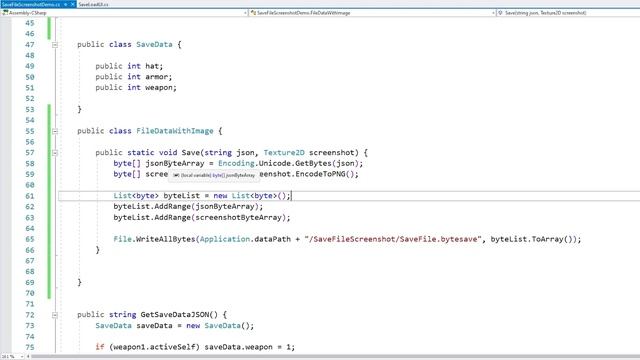The height and width of the screenshot is (360, 640).
Task: Place cursor on 'SaveData' class name
Action: click(154, 44)
